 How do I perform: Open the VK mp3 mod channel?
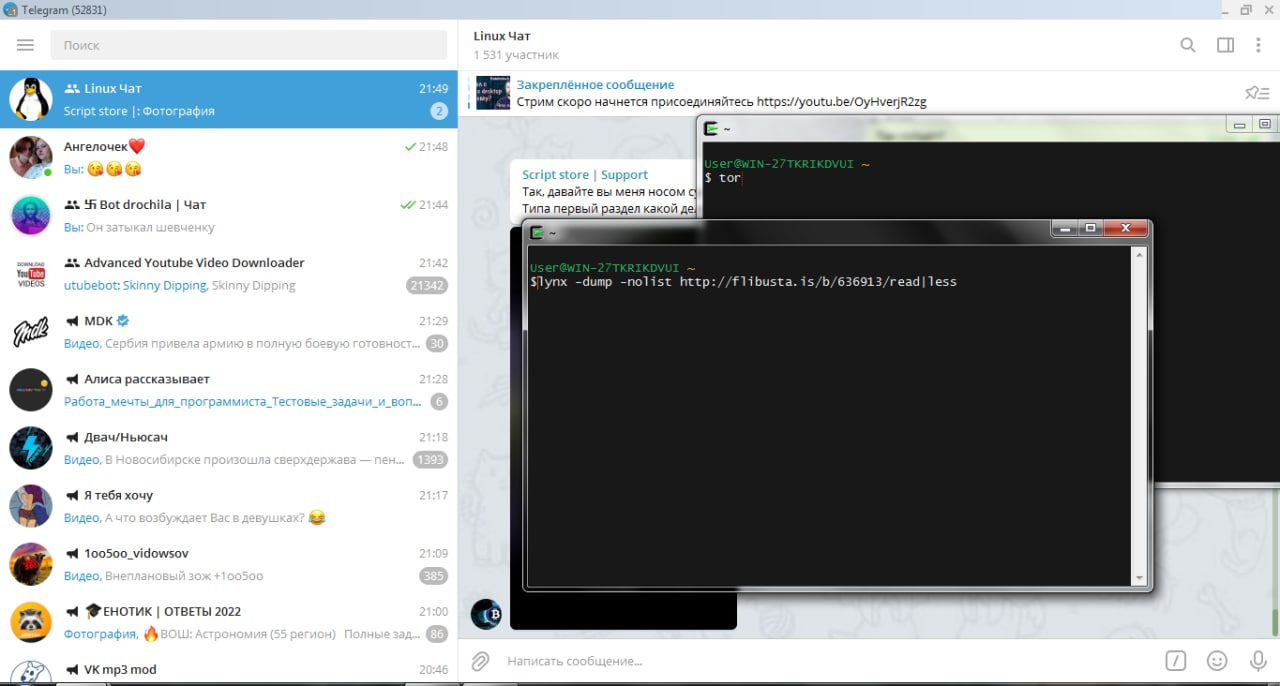click(x=229, y=668)
